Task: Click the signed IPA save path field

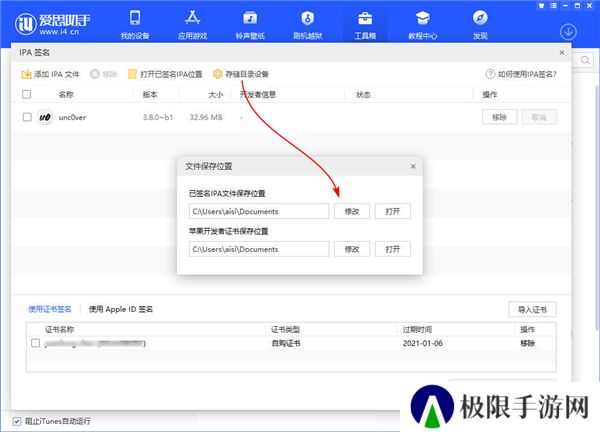Action: pos(259,211)
